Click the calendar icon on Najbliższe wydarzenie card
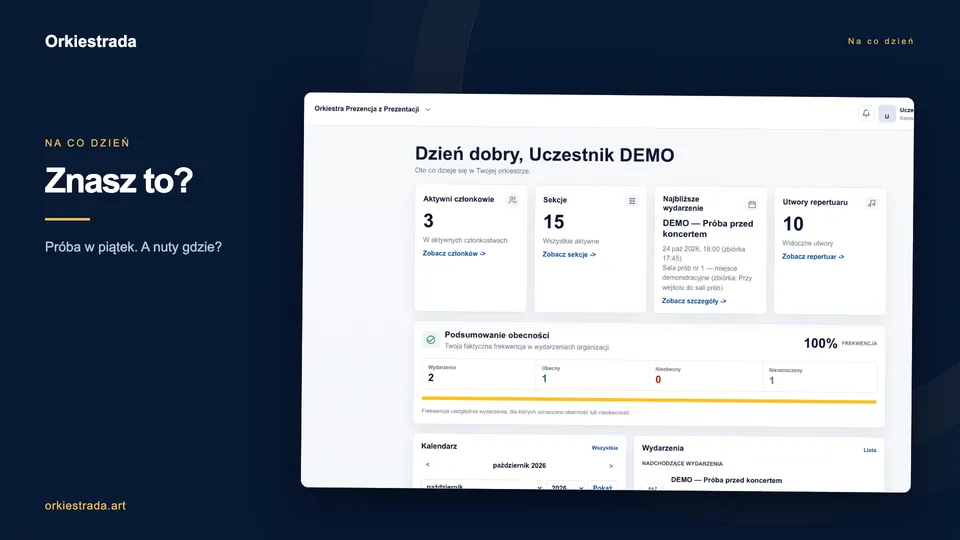The height and width of the screenshot is (540, 960). pos(752,204)
